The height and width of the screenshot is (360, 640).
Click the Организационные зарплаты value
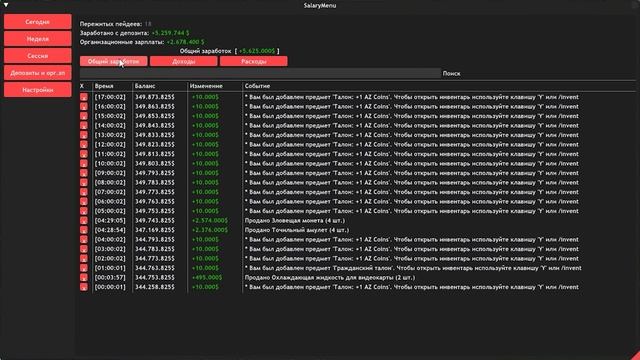[x=186, y=42]
